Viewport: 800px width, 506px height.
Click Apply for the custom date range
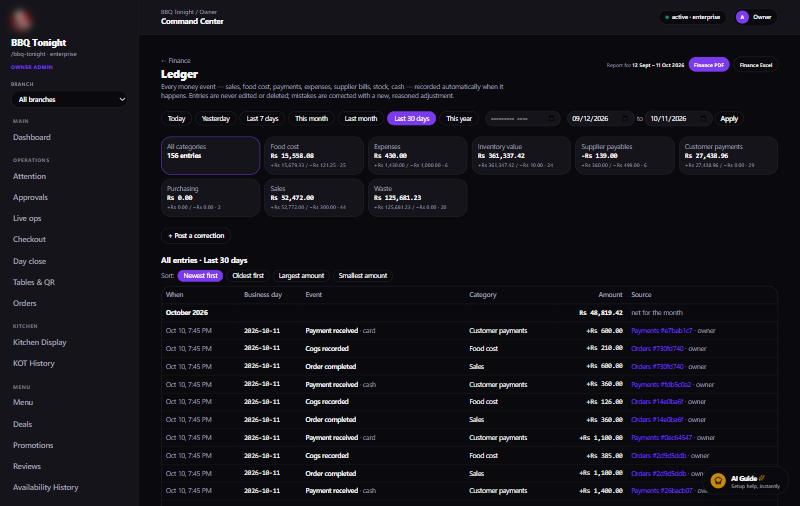(x=729, y=118)
